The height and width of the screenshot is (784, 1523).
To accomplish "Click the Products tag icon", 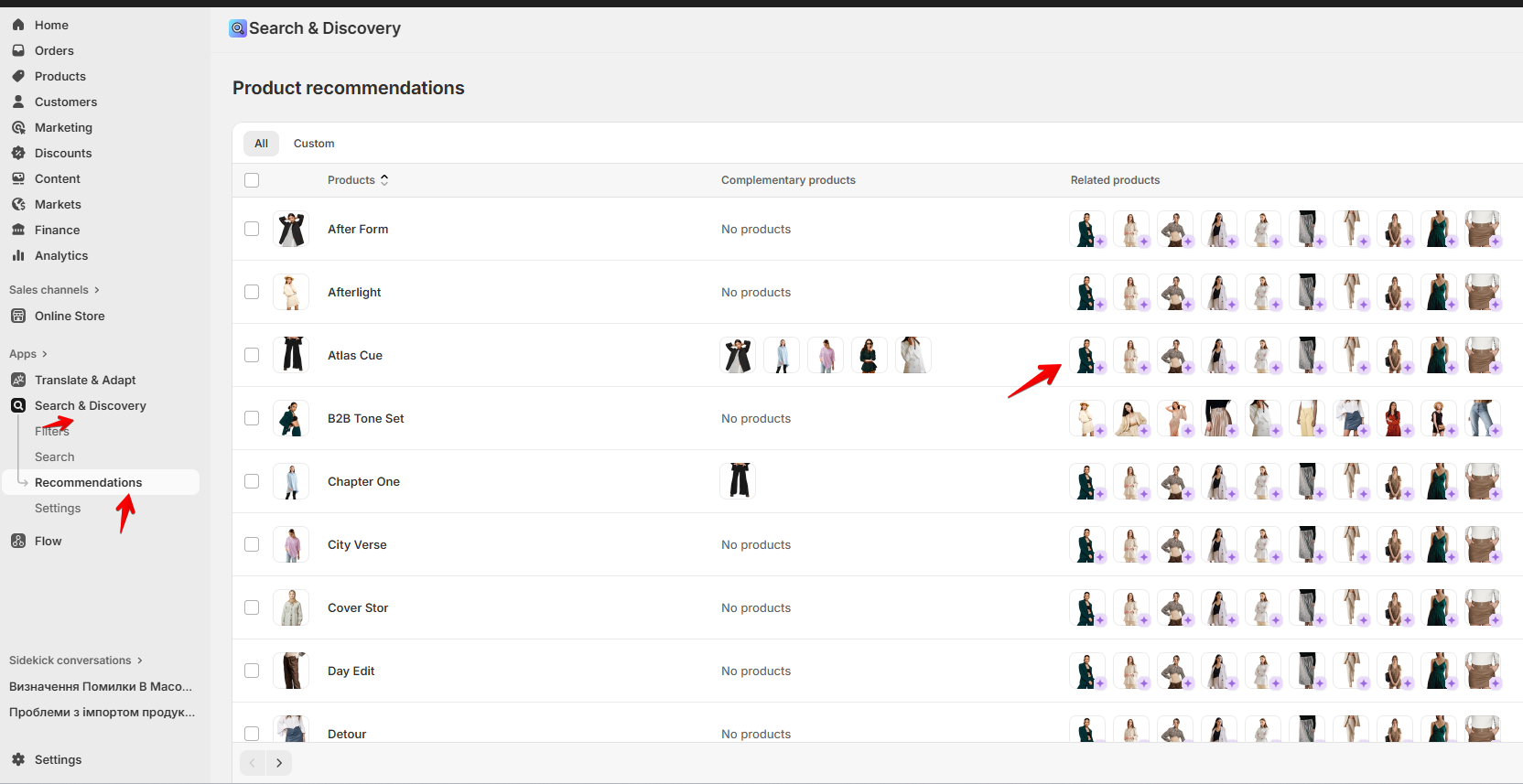I will 18,76.
